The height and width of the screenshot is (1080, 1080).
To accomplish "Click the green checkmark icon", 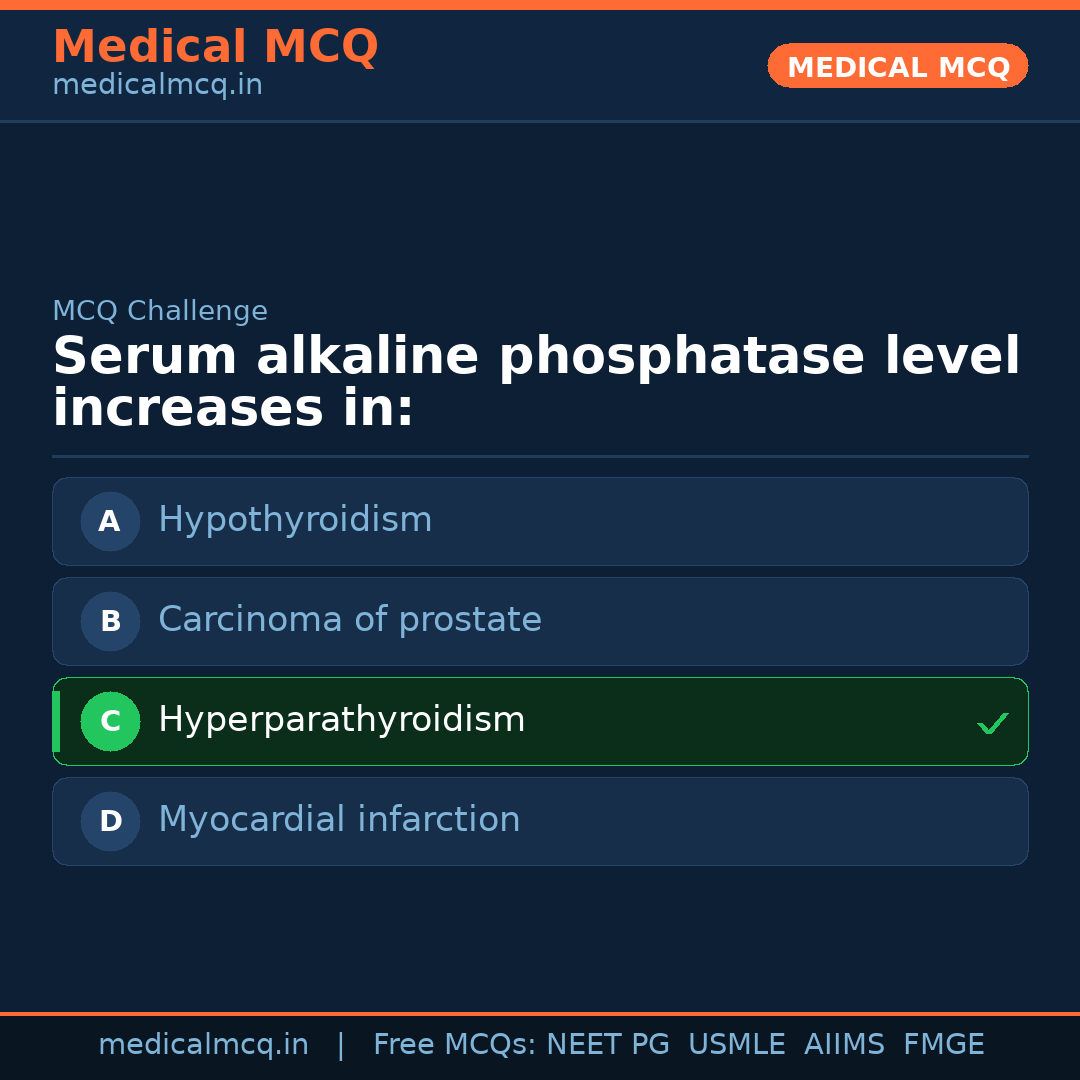I will (992, 723).
